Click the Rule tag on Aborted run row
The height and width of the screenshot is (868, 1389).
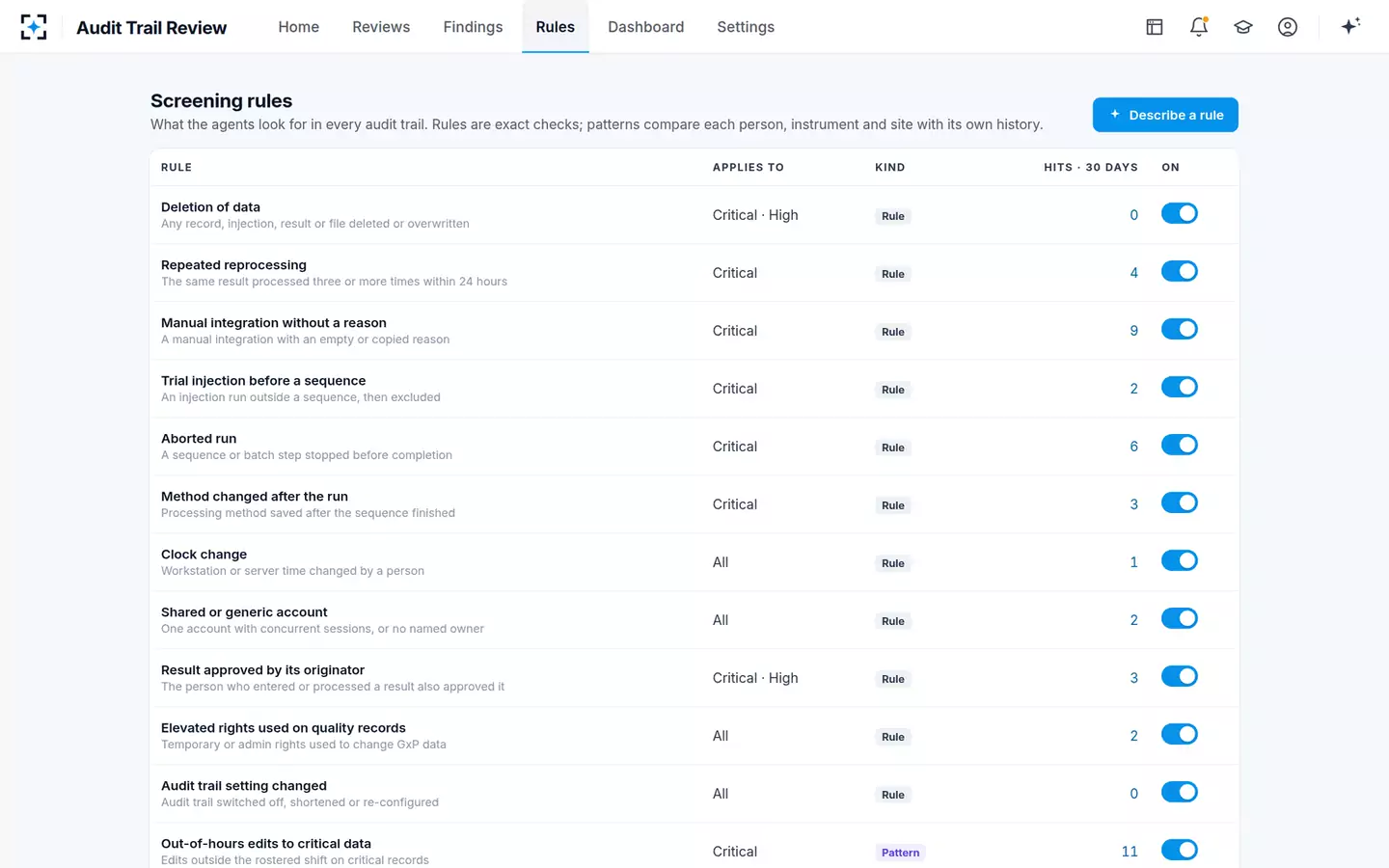[893, 448]
